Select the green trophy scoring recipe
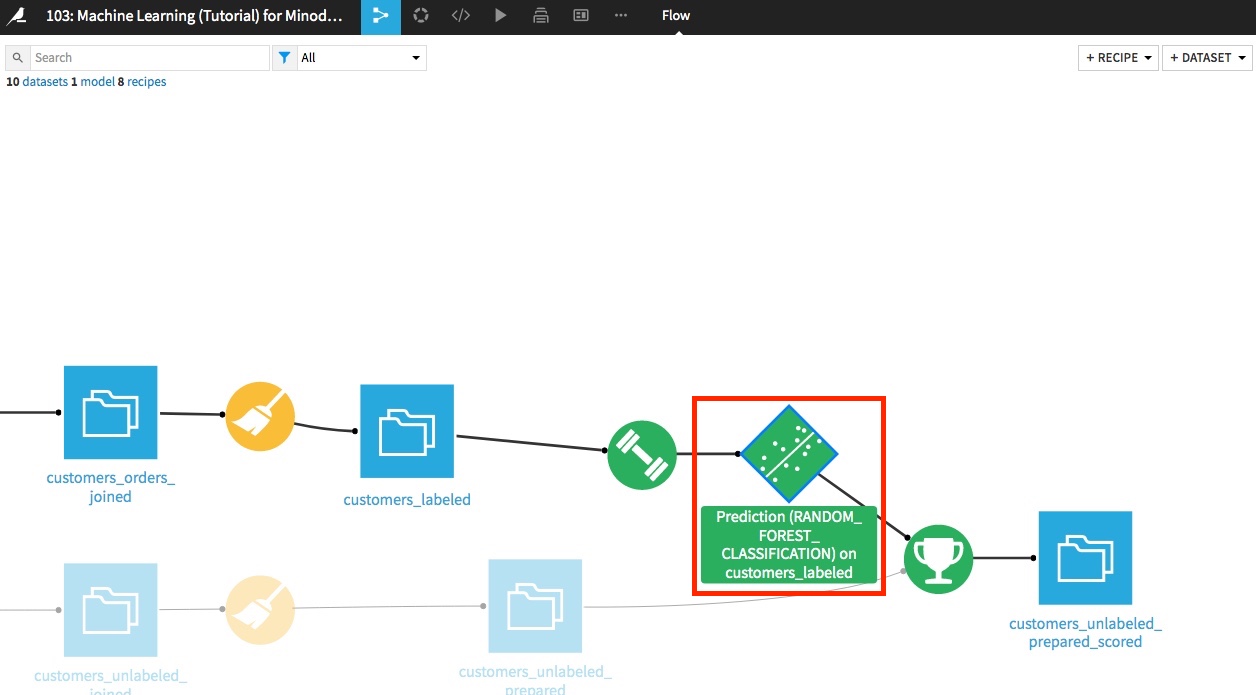The width and height of the screenshot is (1256, 695). [939, 559]
